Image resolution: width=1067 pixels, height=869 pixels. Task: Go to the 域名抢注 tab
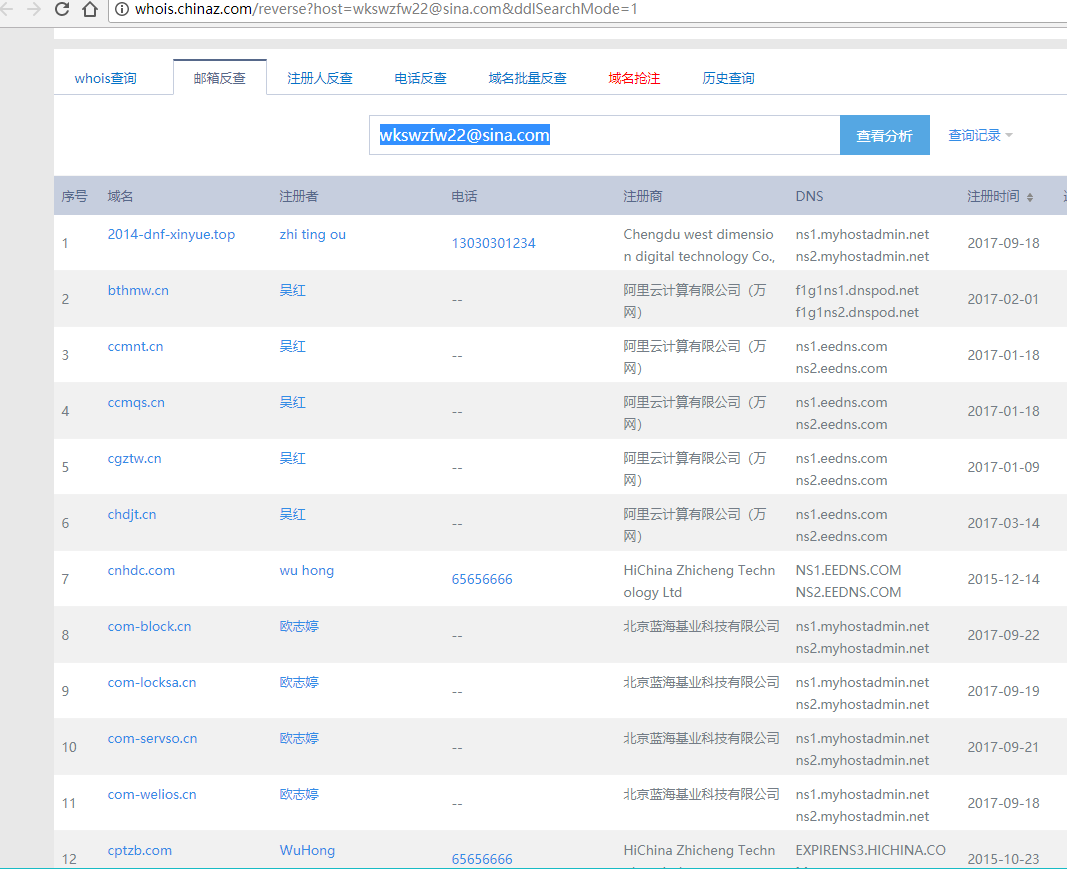634,78
